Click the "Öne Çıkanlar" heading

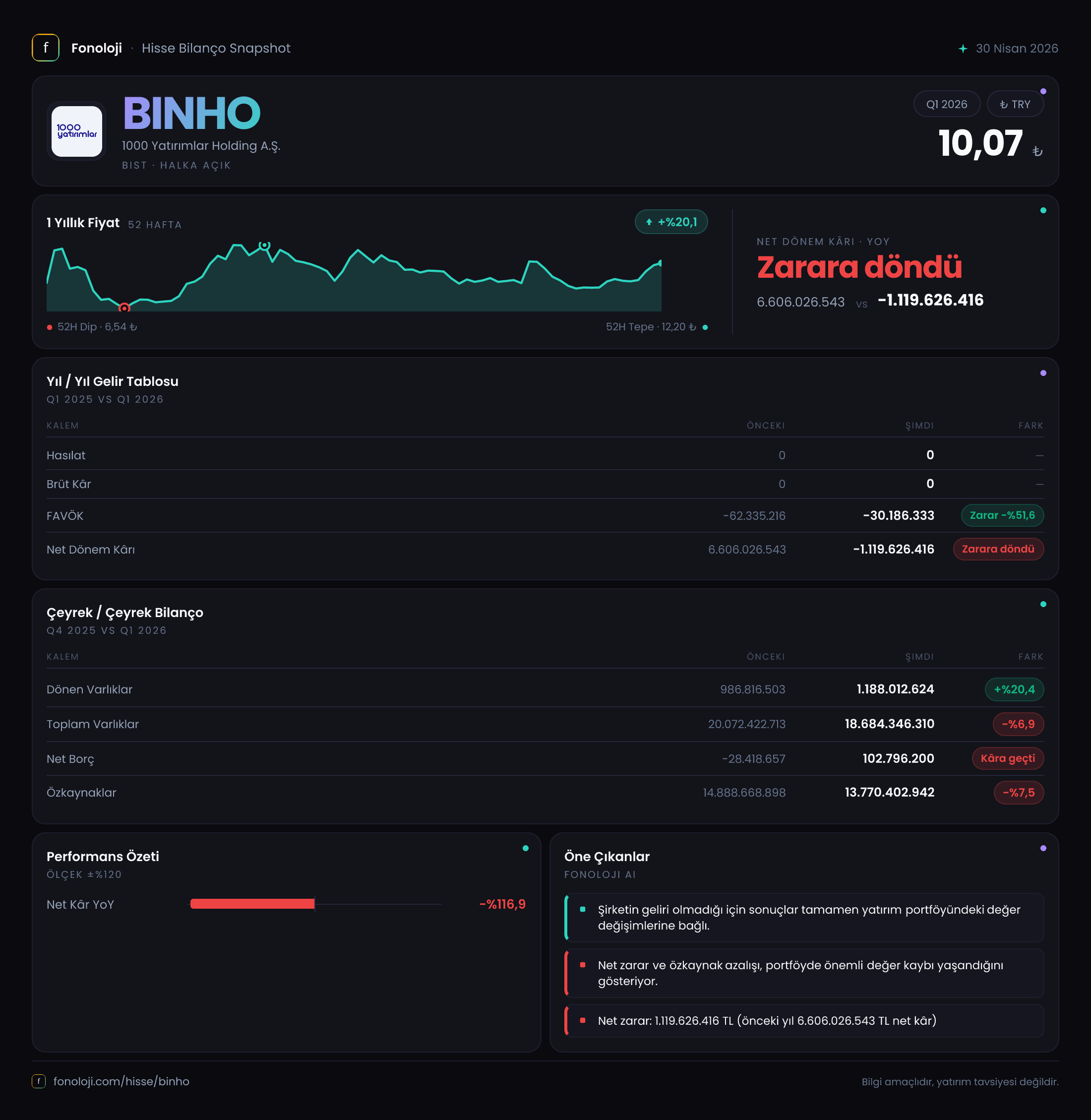point(607,856)
